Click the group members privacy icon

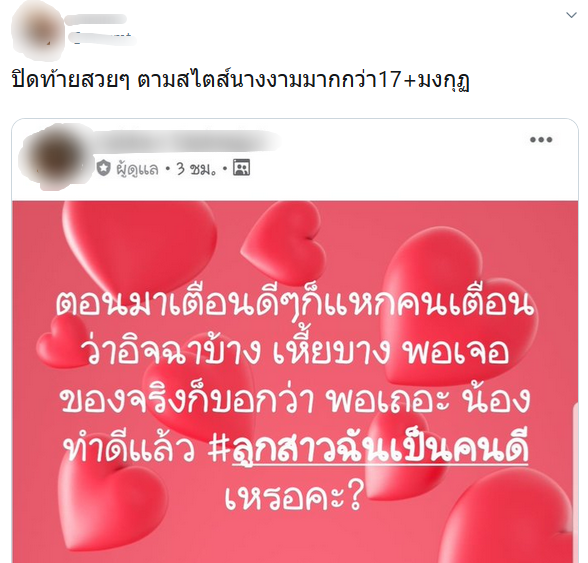point(242,168)
